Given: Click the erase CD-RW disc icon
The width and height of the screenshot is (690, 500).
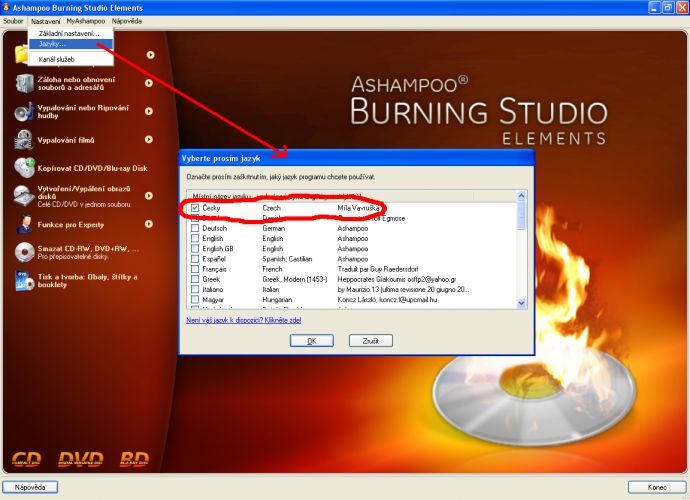Looking at the screenshot, I should (x=24, y=252).
